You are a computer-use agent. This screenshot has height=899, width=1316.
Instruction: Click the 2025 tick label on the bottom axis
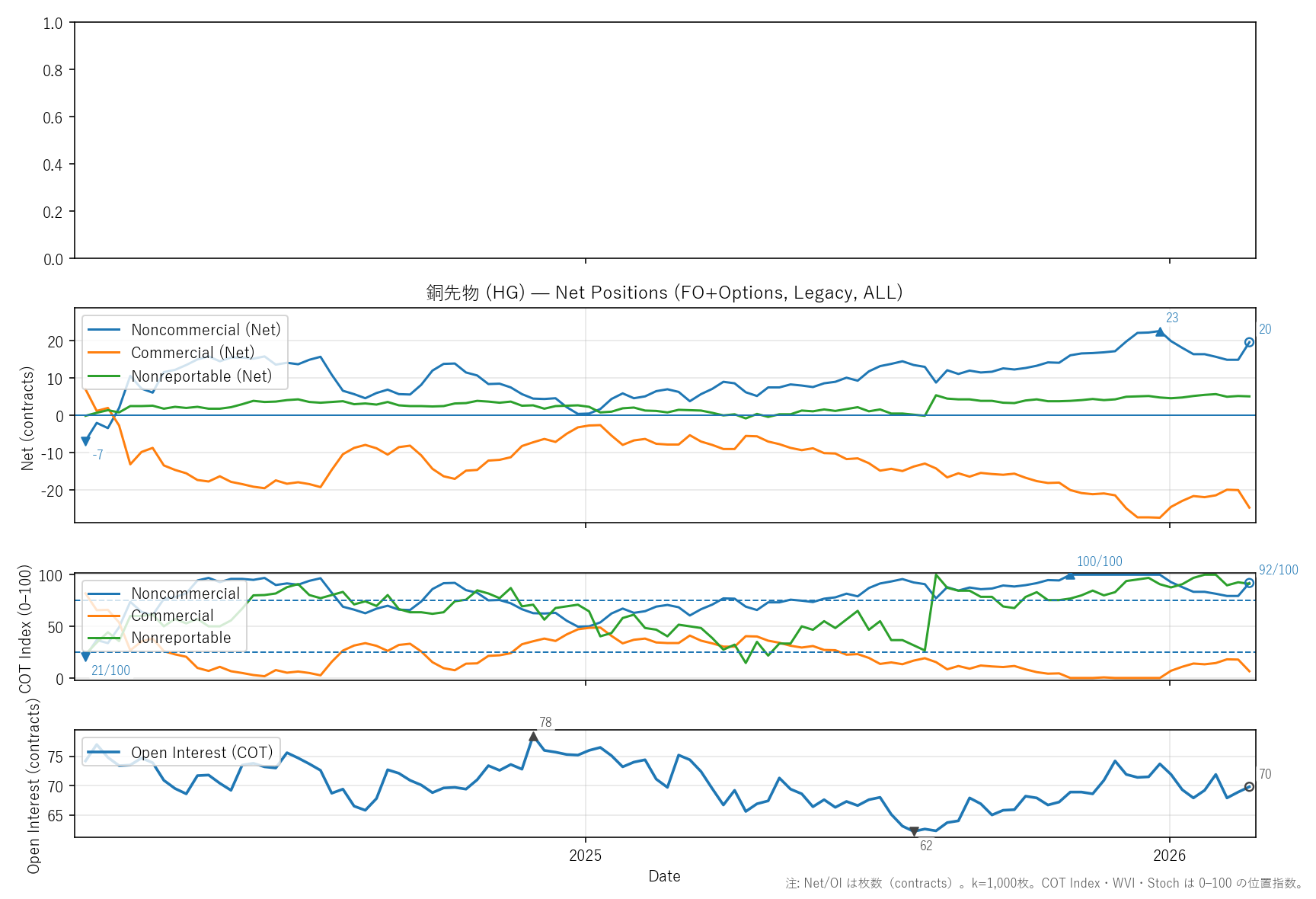tap(585, 856)
